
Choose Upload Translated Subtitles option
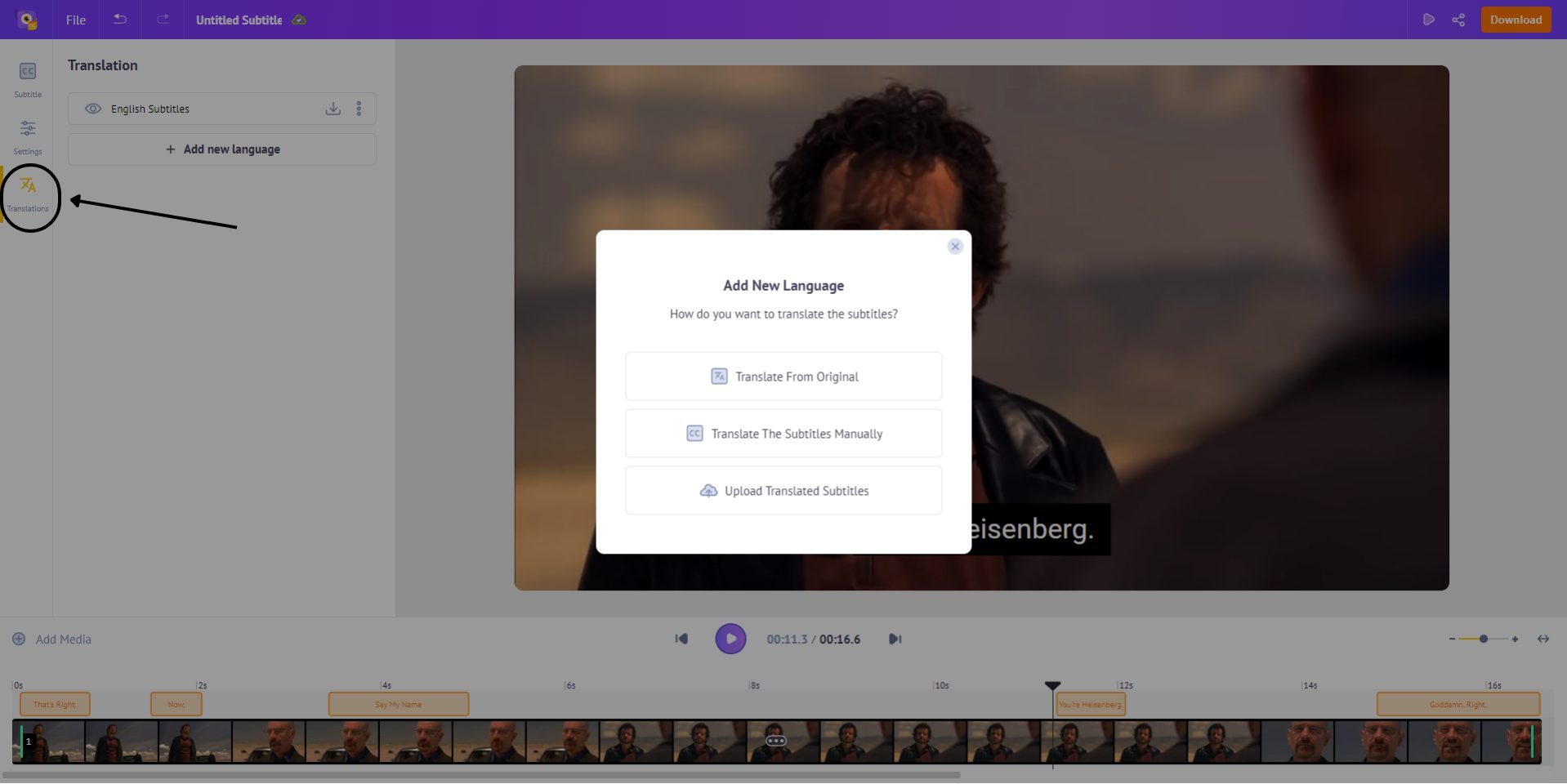(783, 491)
